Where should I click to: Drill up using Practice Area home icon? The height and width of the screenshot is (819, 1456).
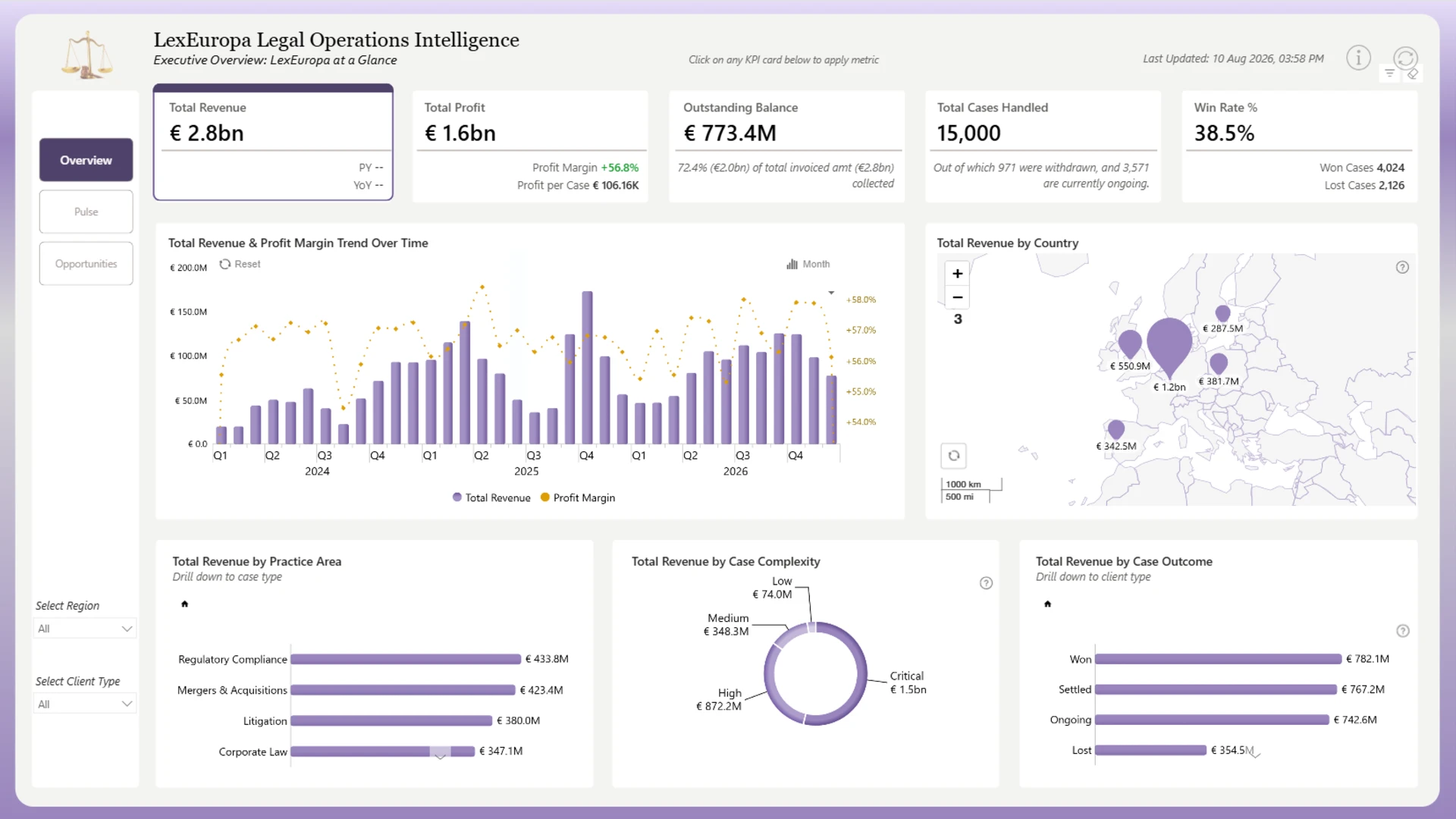(184, 604)
